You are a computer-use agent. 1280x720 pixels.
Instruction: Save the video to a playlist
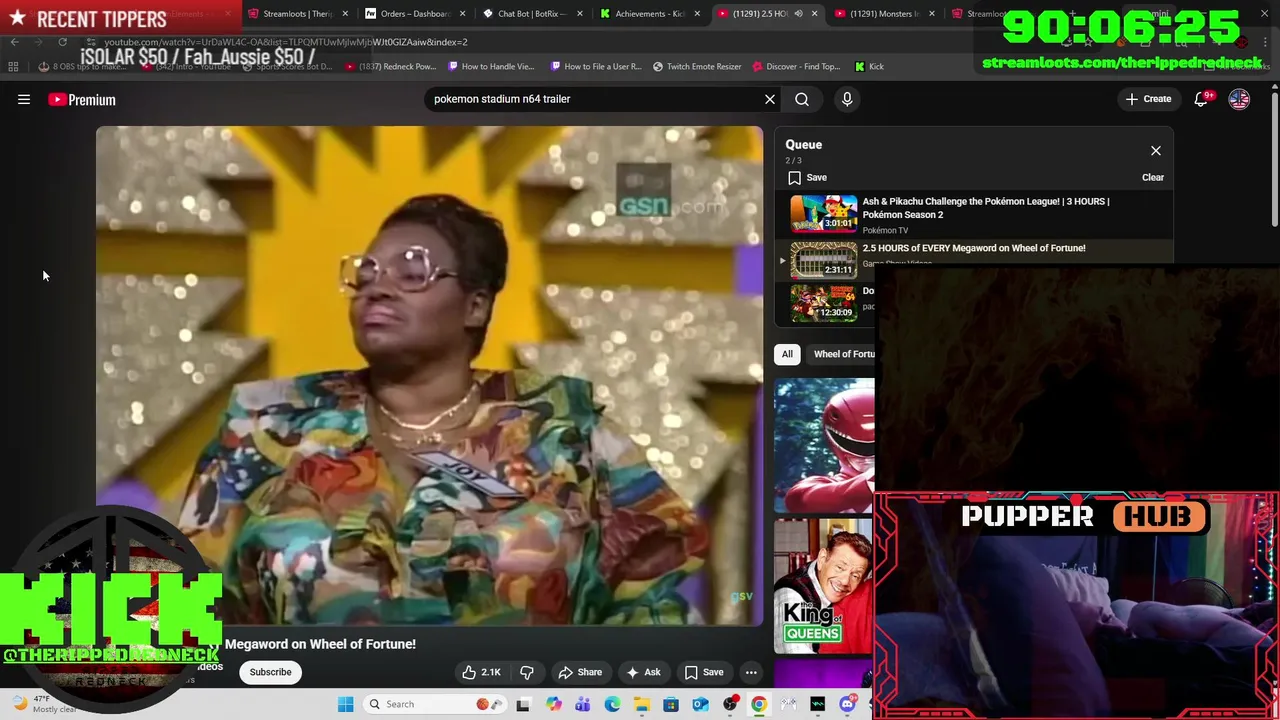704,672
